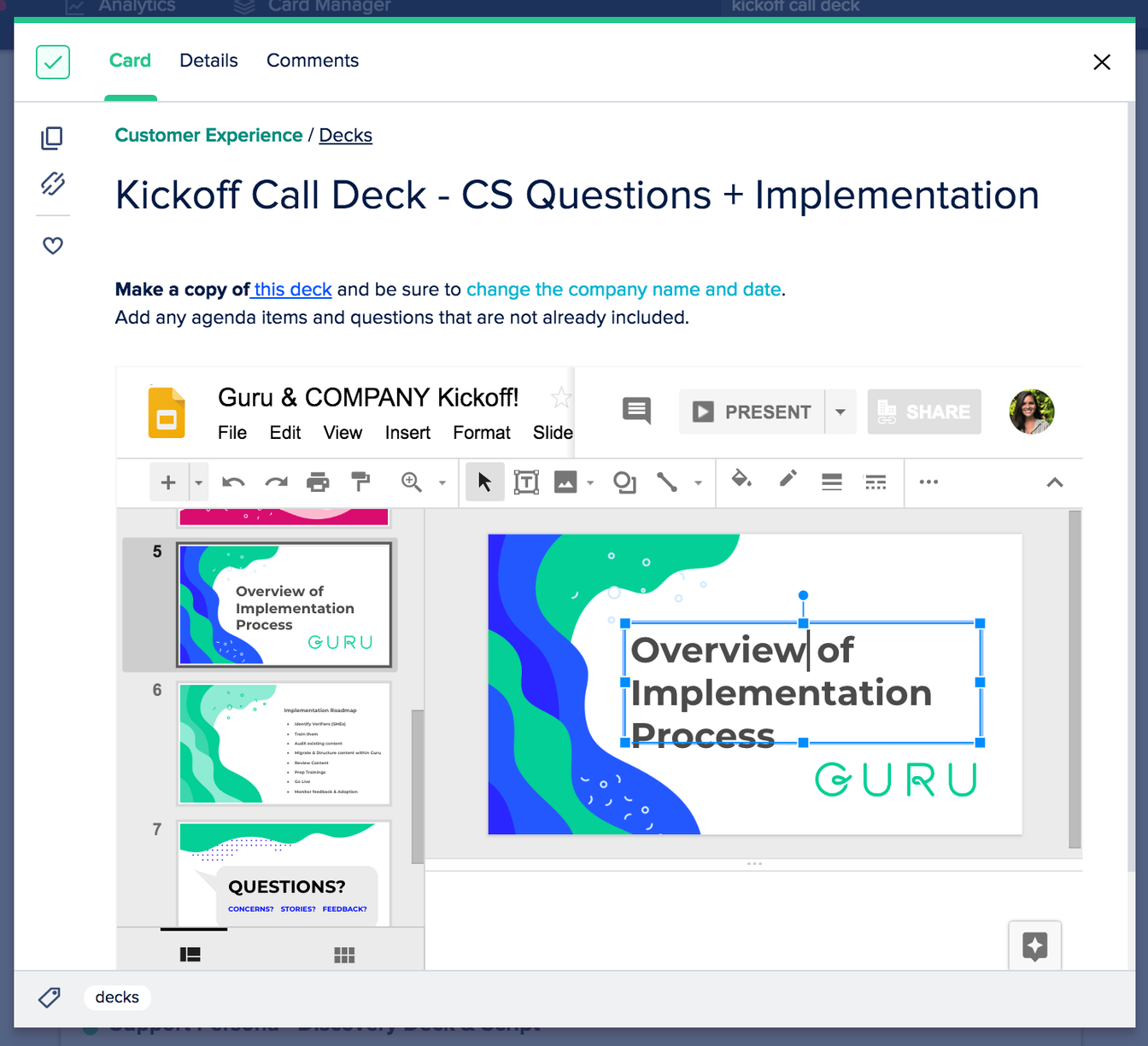Click the print icon in the Slides toolbar
Image resolution: width=1148 pixels, height=1046 pixels.
click(x=318, y=482)
